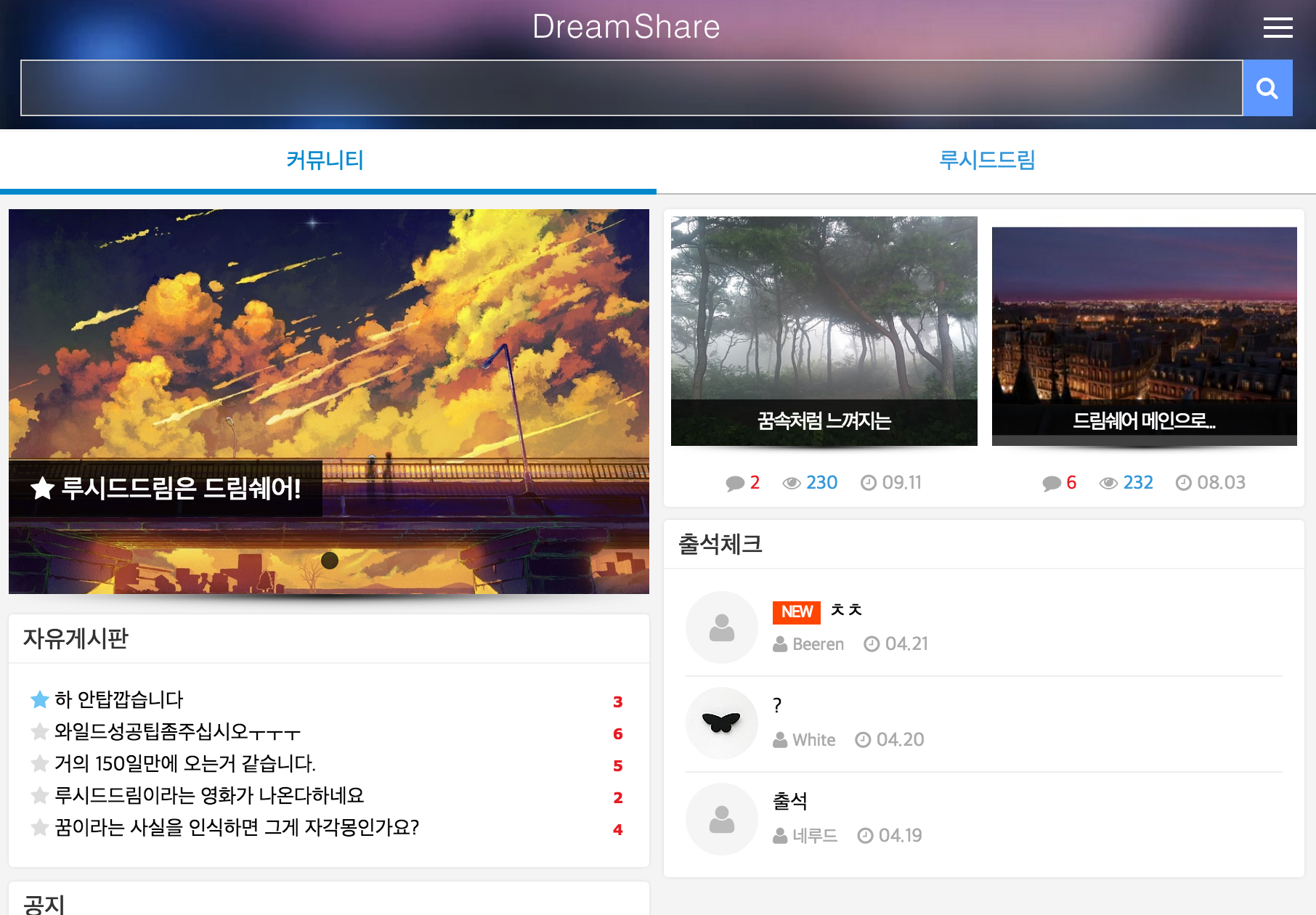Open the 출석체크 section heading
The image size is (1316, 915).
(x=720, y=544)
